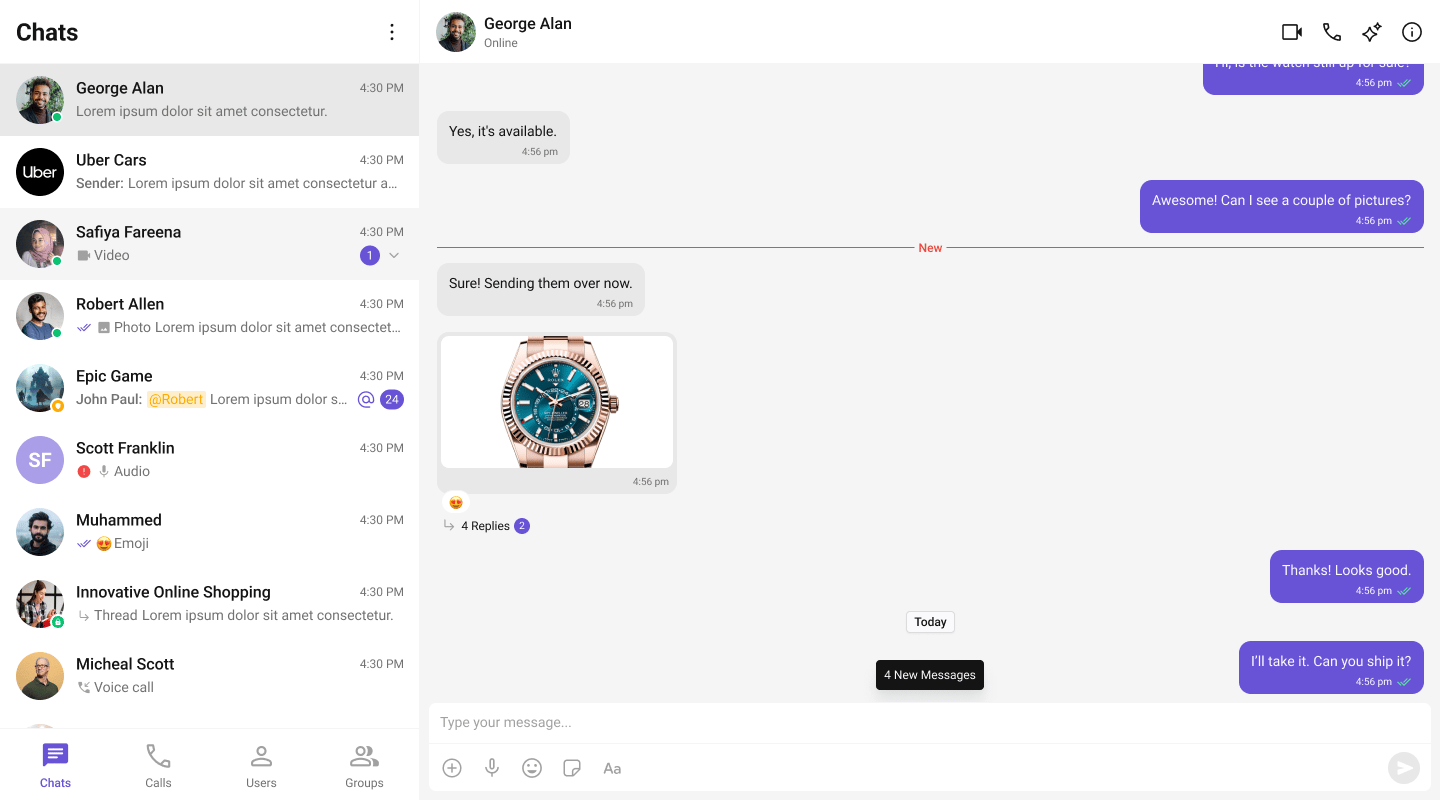
Task: Open the Muhammed conversation
Action: point(210,532)
